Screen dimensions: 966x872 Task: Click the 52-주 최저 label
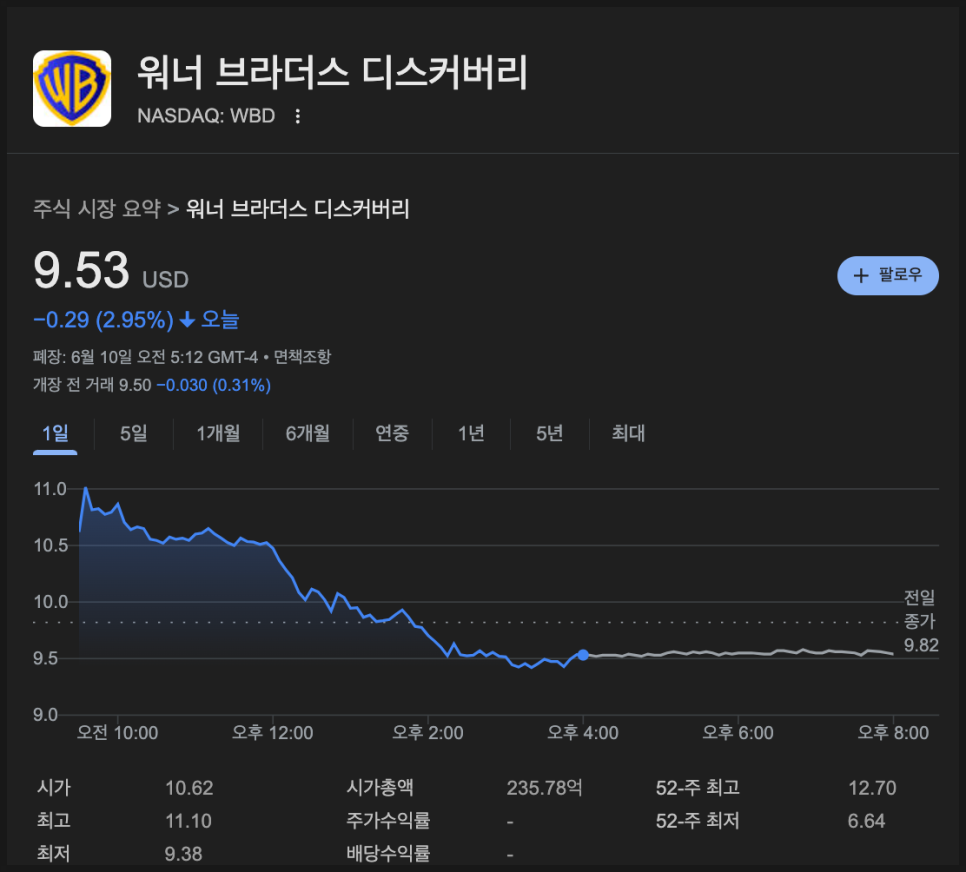697,821
